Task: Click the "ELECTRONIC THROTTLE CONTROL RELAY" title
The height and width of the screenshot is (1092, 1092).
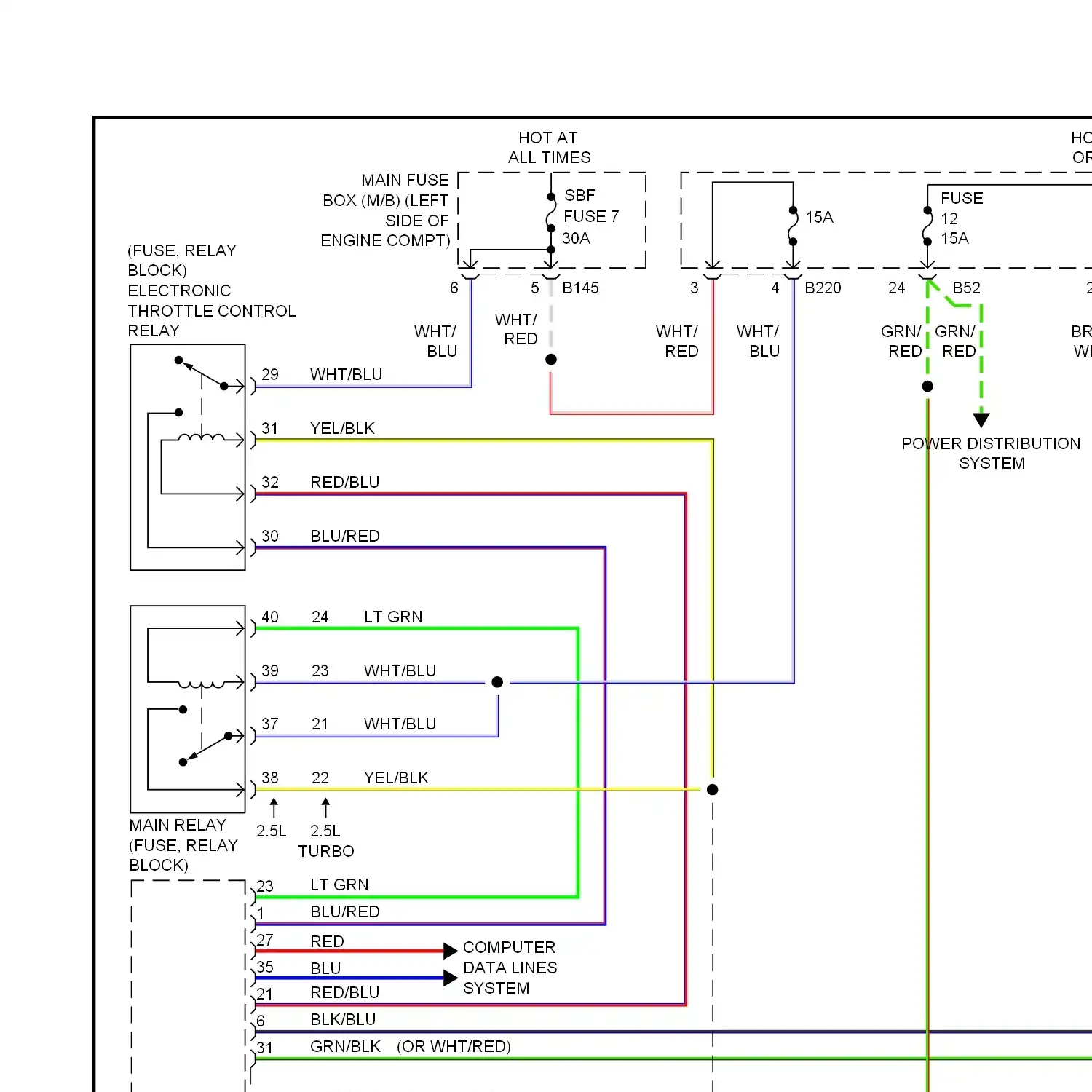Action: 212,311
